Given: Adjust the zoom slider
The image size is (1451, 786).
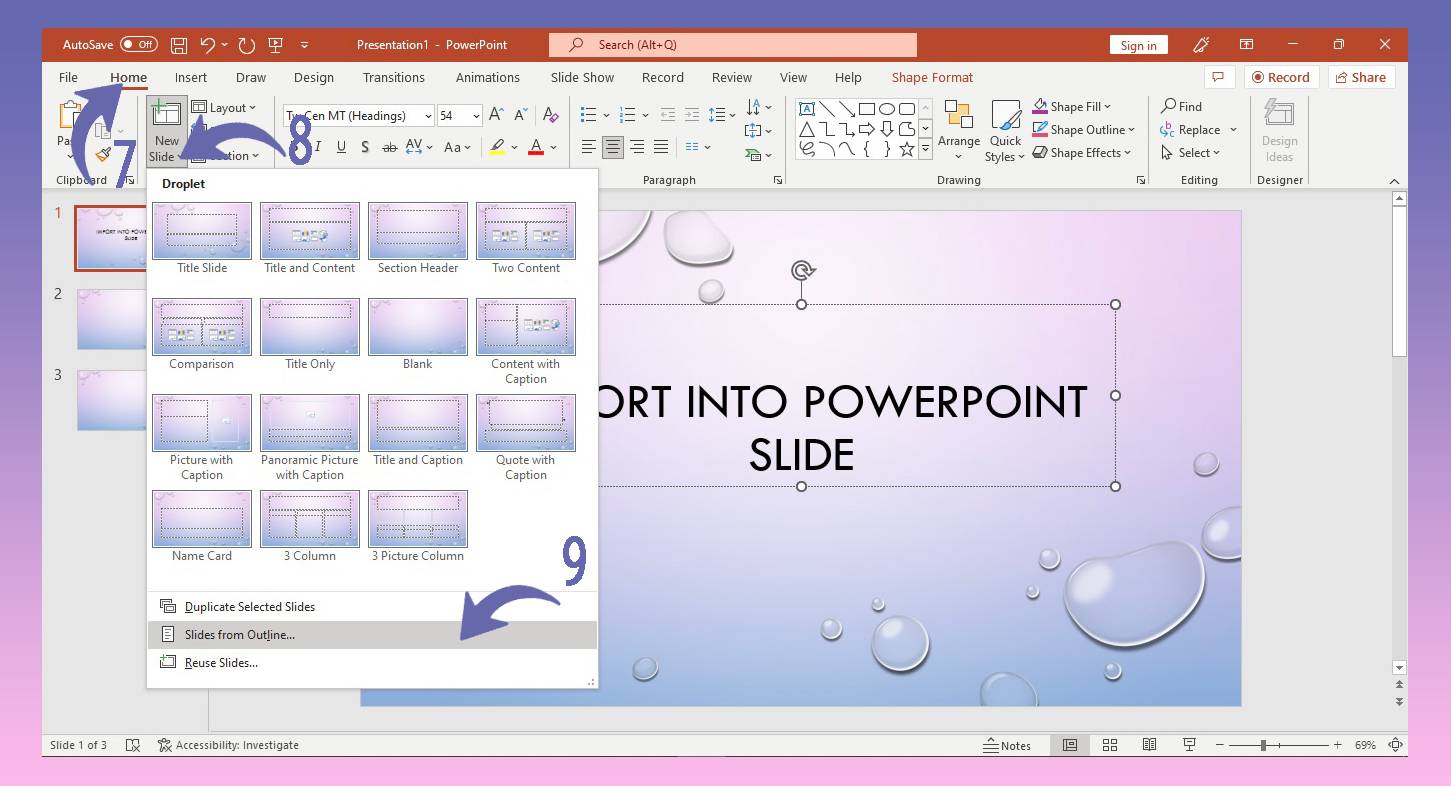Looking at the screenshot, I should [1263, 745].
